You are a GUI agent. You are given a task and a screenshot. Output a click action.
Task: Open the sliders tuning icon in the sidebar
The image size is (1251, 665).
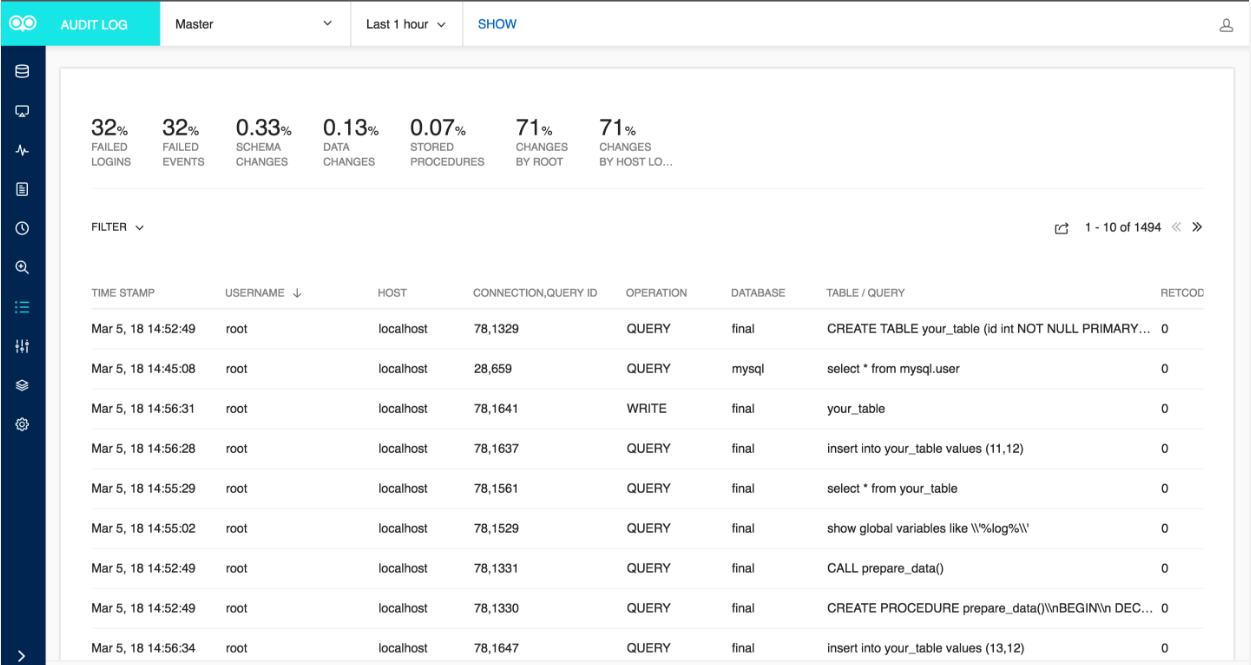click(x=22, y=346)
